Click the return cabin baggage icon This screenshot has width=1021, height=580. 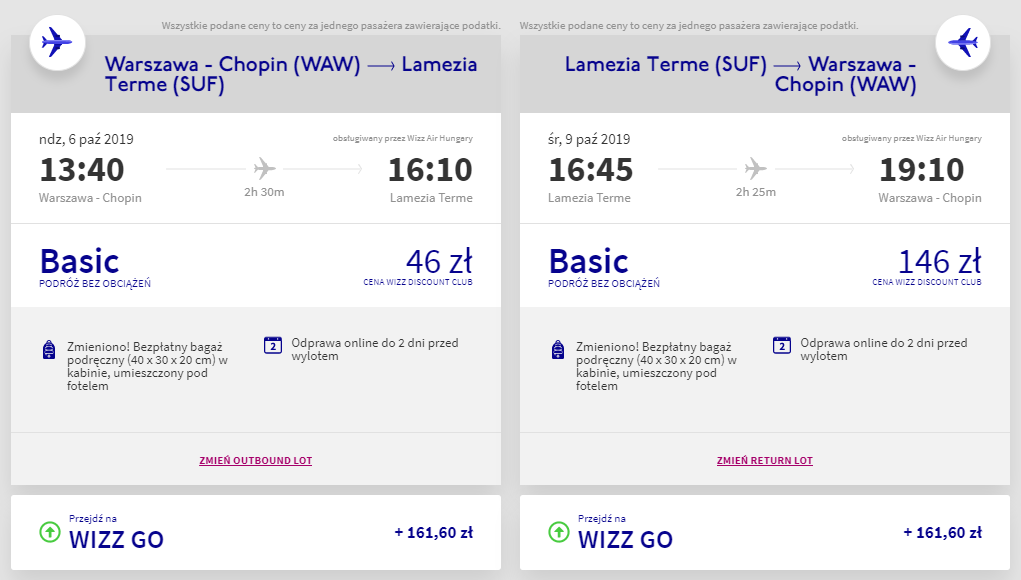(x=558, y=349)
